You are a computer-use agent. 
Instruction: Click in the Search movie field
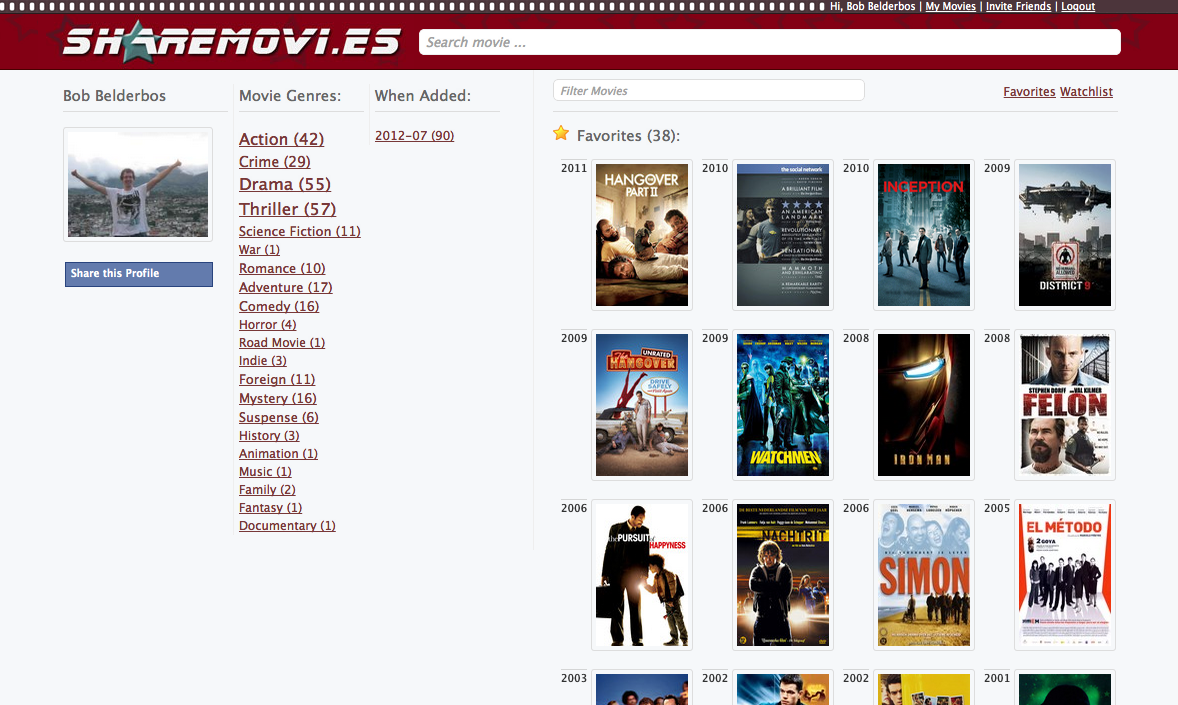[769, 42]
